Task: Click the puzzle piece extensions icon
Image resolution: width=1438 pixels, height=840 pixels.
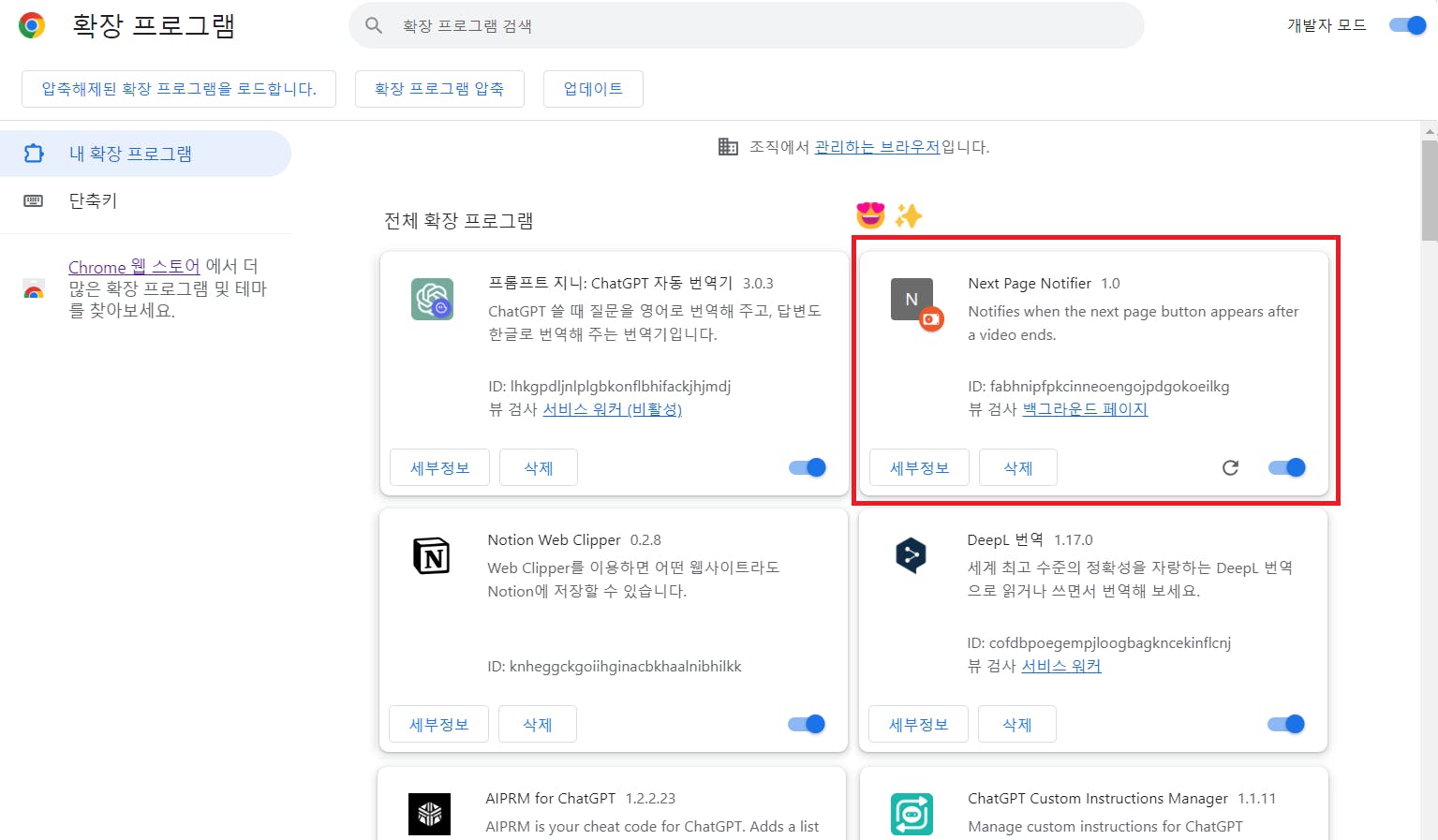Action: coord(34,154)
